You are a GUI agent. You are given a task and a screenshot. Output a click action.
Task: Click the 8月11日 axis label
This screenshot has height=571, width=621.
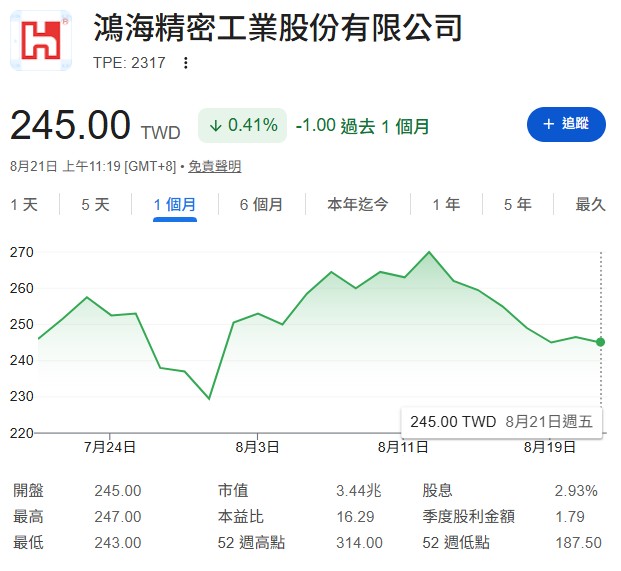(403, 447)
